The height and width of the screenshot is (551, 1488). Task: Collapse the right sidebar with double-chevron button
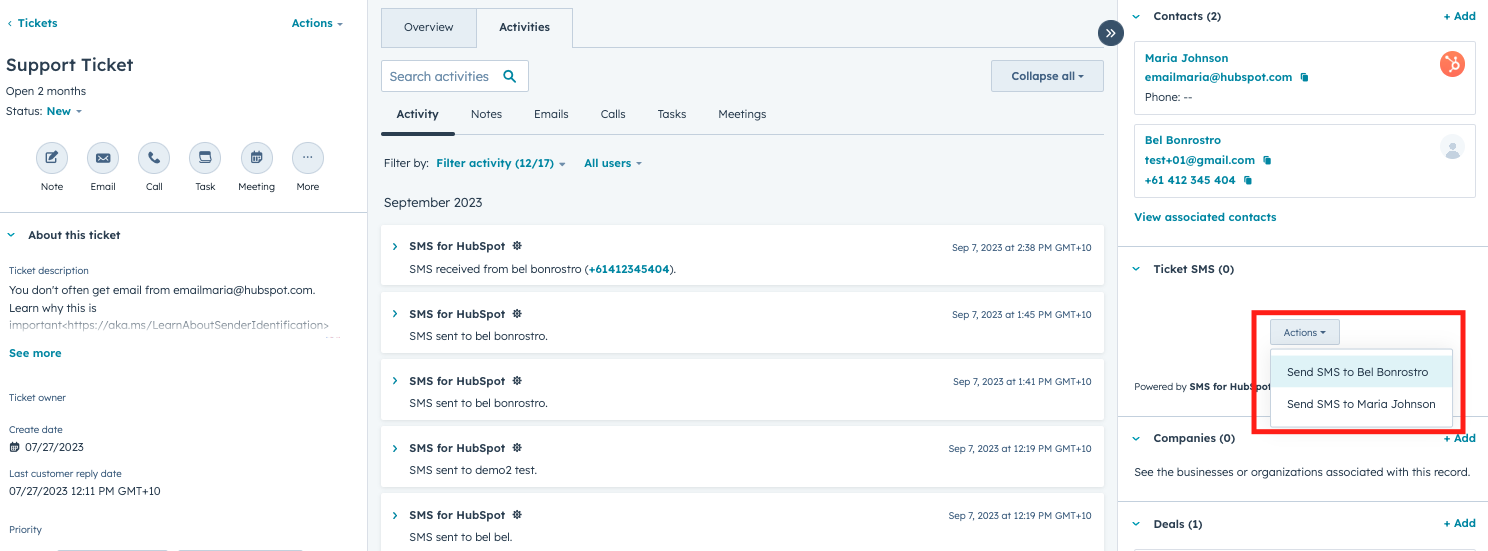(x=1111, y=33)
